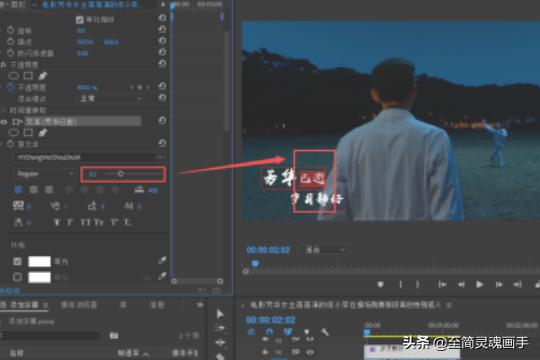Reset the Rotation parameter
The height and width of the screenshot is (360, 540).
pyautogui.click(x=162, y=30)
